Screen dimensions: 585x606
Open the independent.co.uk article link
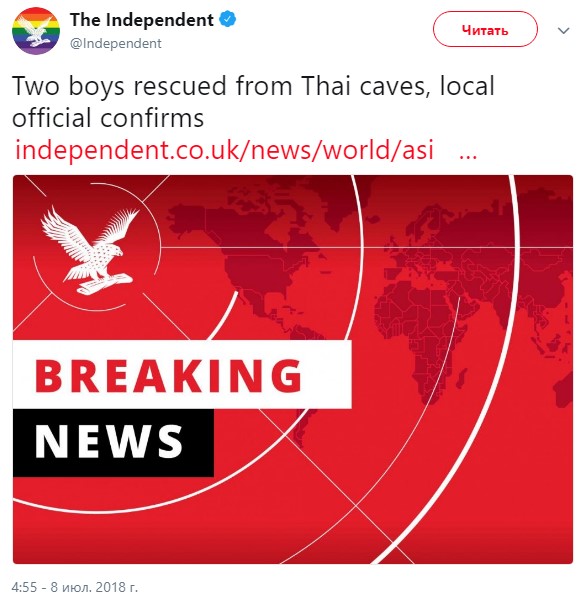click(224, 150)
